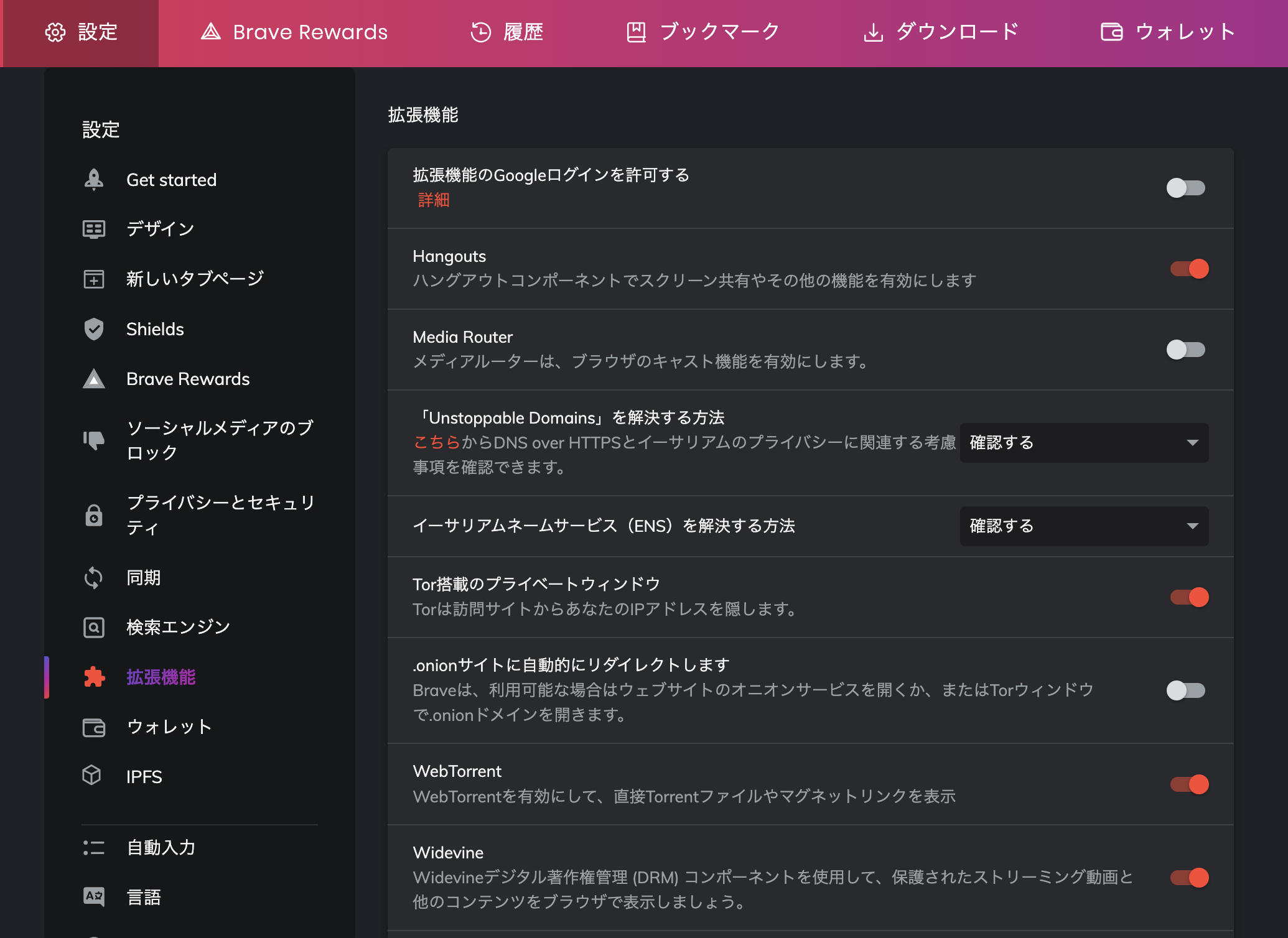Turn off the WebTorrent toggle
Image resolution: width=1288 pixels, height=938 pixels.
[1189, 784]
